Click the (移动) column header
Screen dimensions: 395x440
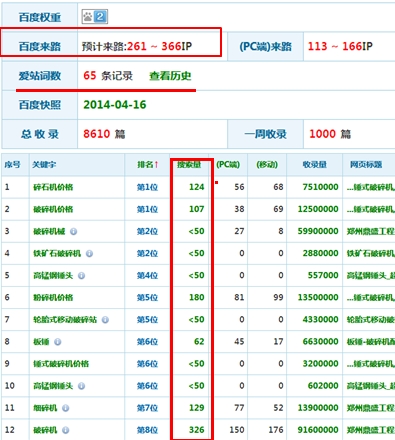pyautogui.click(x=267, y=165)
